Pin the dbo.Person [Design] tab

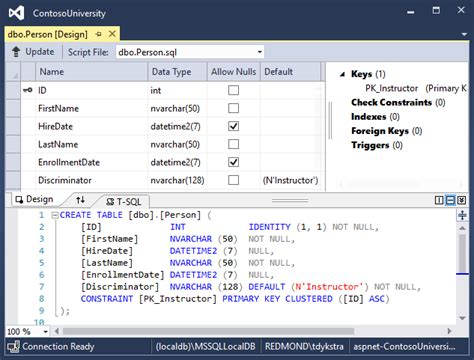[x=98, y=34]
